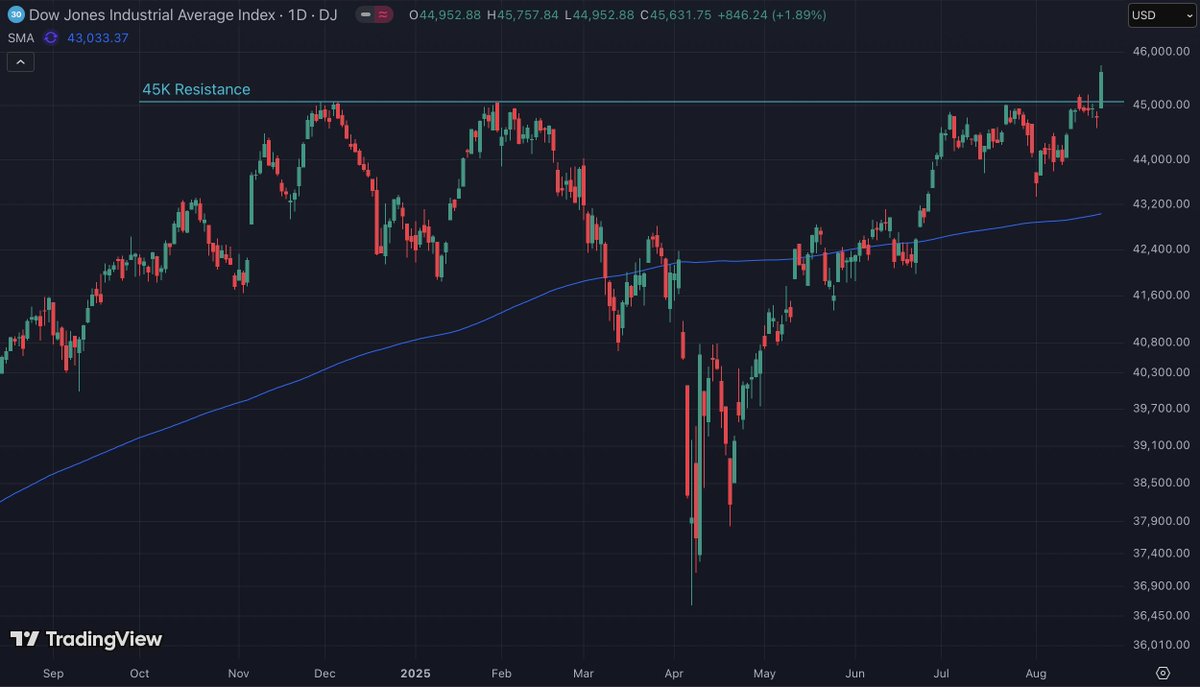The image size is (1200, 687).
Task: Click the 46,000.00 price axis label
Action: (1160, 52)
